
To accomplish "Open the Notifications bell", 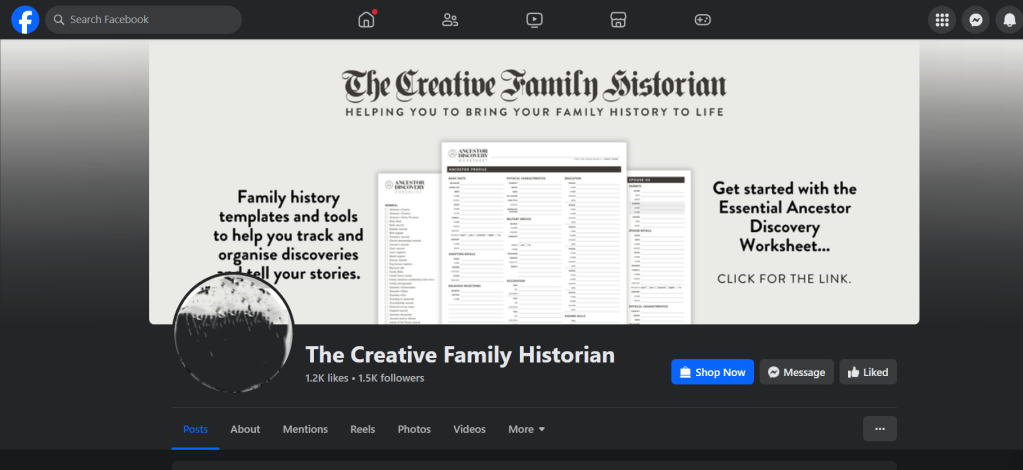I will [1009, 20].
